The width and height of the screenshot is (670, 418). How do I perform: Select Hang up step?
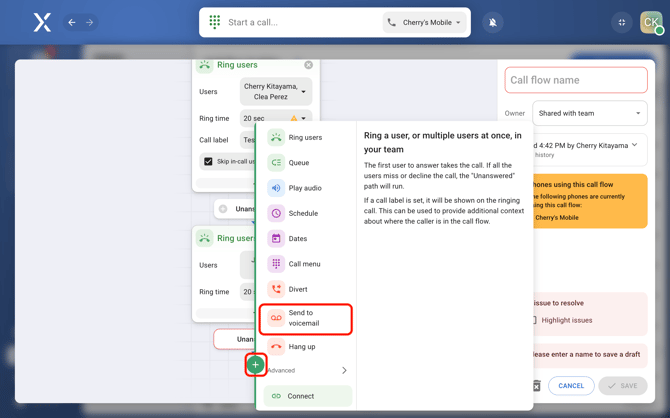tap(305, 347)
